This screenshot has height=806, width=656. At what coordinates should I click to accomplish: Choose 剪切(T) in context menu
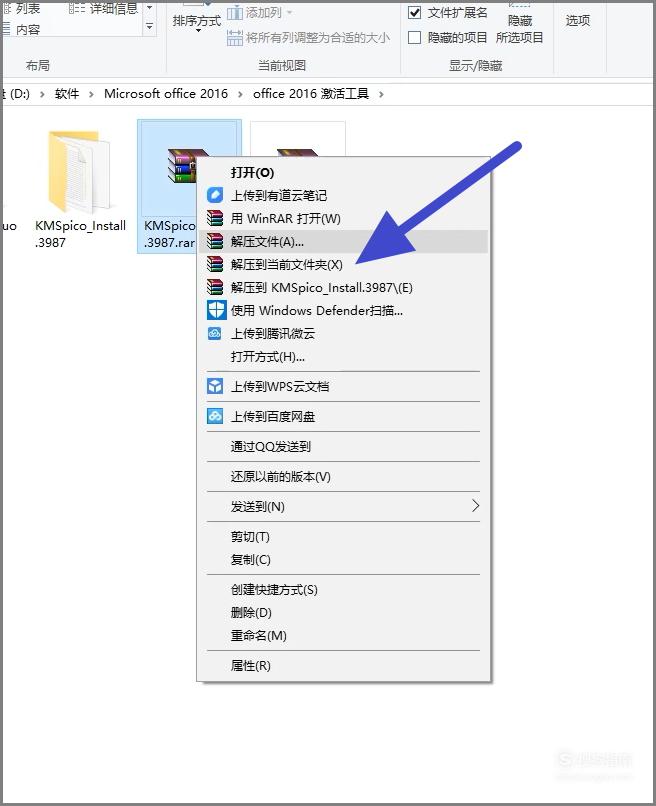click(343, 536)
